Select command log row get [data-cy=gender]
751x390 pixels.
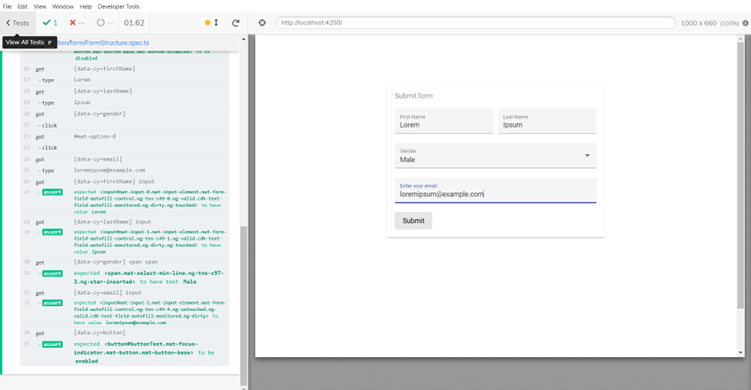125,114
